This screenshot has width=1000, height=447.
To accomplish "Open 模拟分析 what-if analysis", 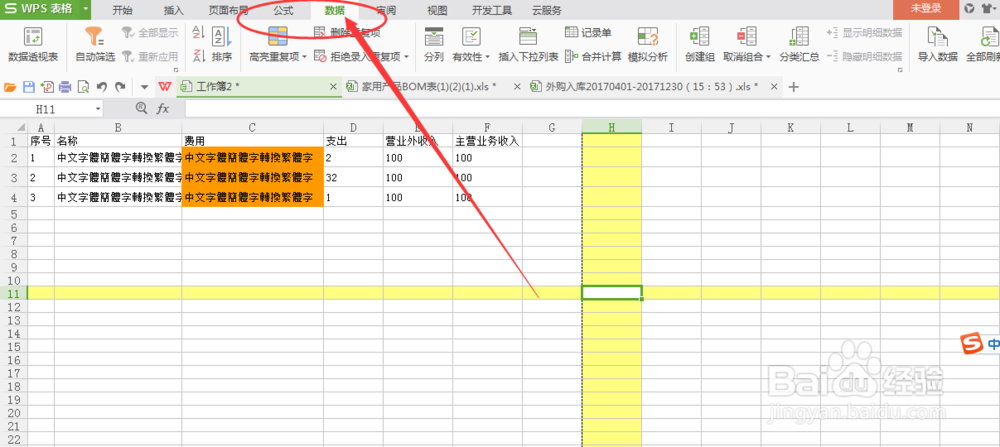I will pyautogui.click(x=648, y=45).
